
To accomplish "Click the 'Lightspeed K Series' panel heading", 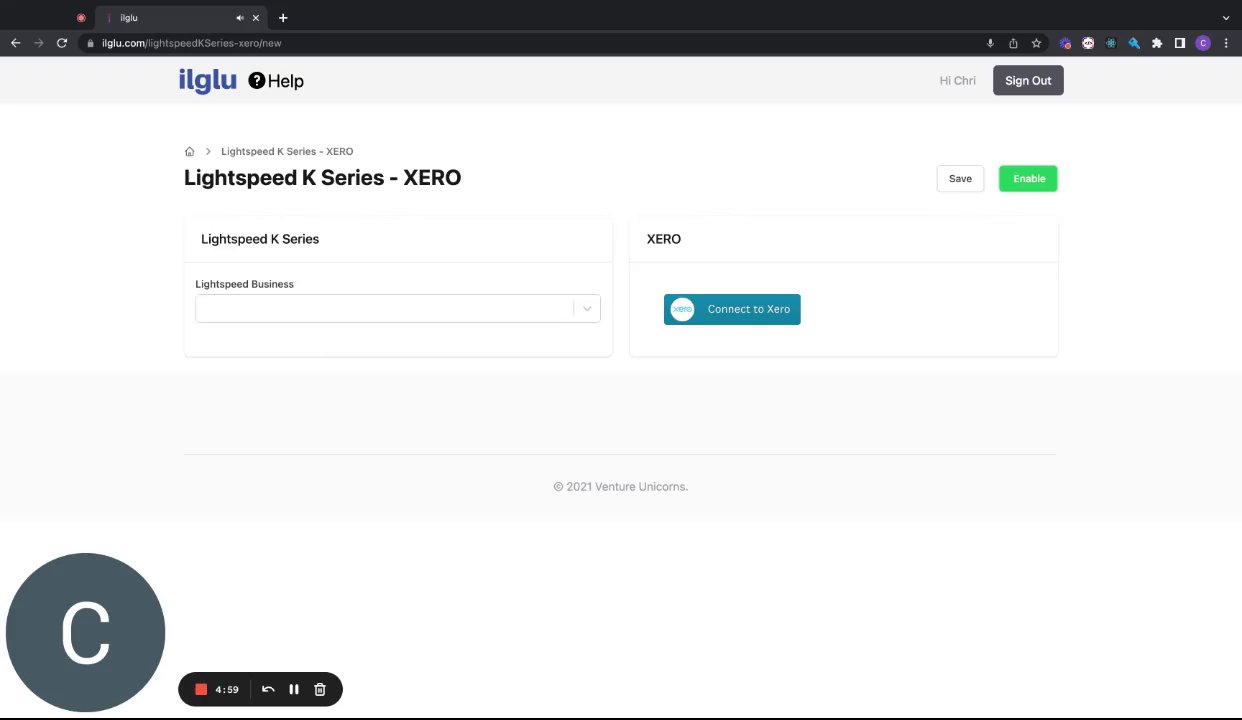I will pos(260,239).
